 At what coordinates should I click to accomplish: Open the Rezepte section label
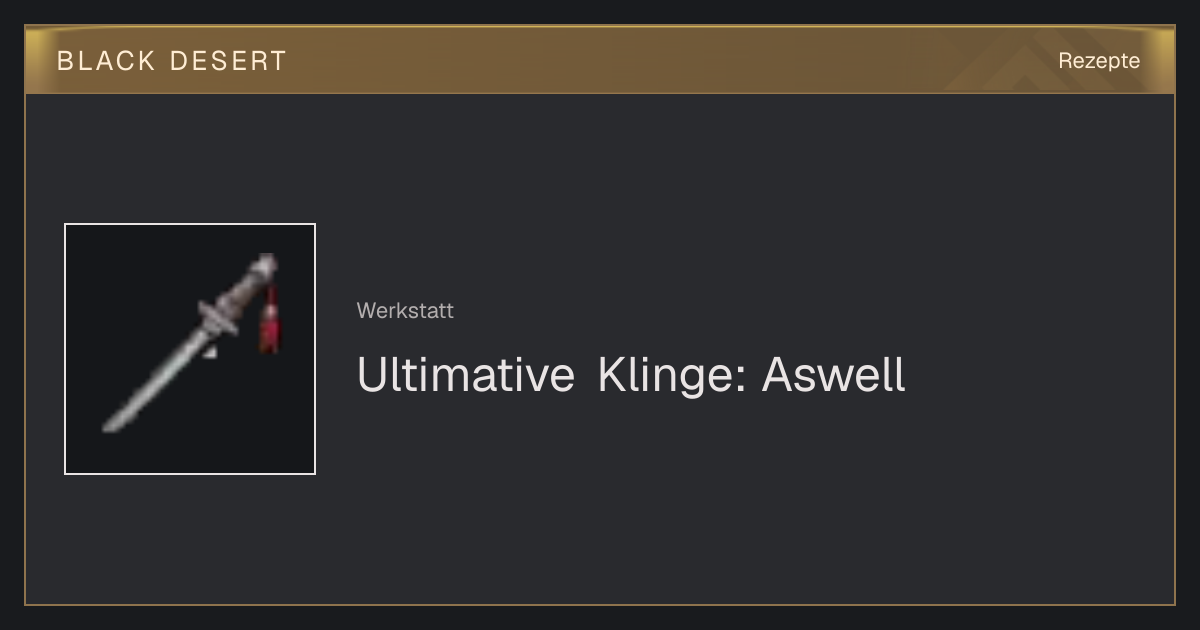tap(1099, 61)
